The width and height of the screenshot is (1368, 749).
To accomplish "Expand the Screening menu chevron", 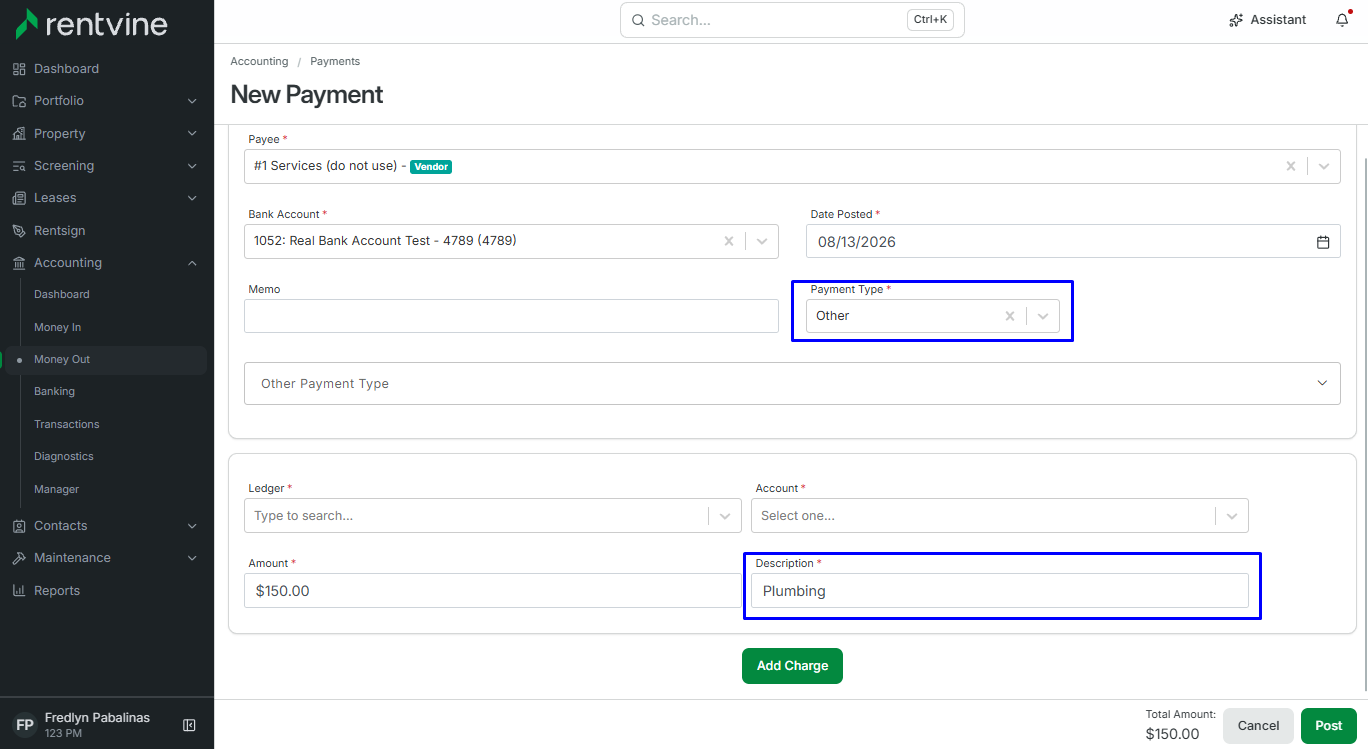I will pyautogui.click(x=192, y=166).
